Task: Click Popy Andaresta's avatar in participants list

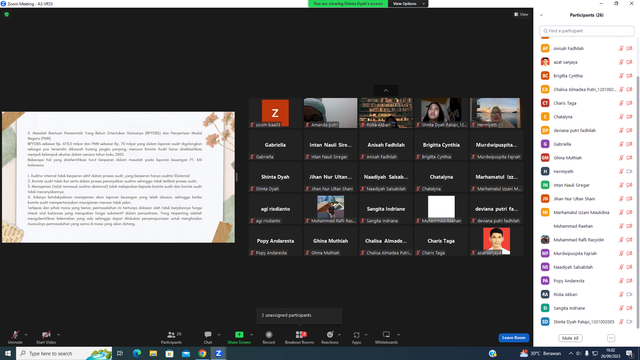Action: (545, 281)
